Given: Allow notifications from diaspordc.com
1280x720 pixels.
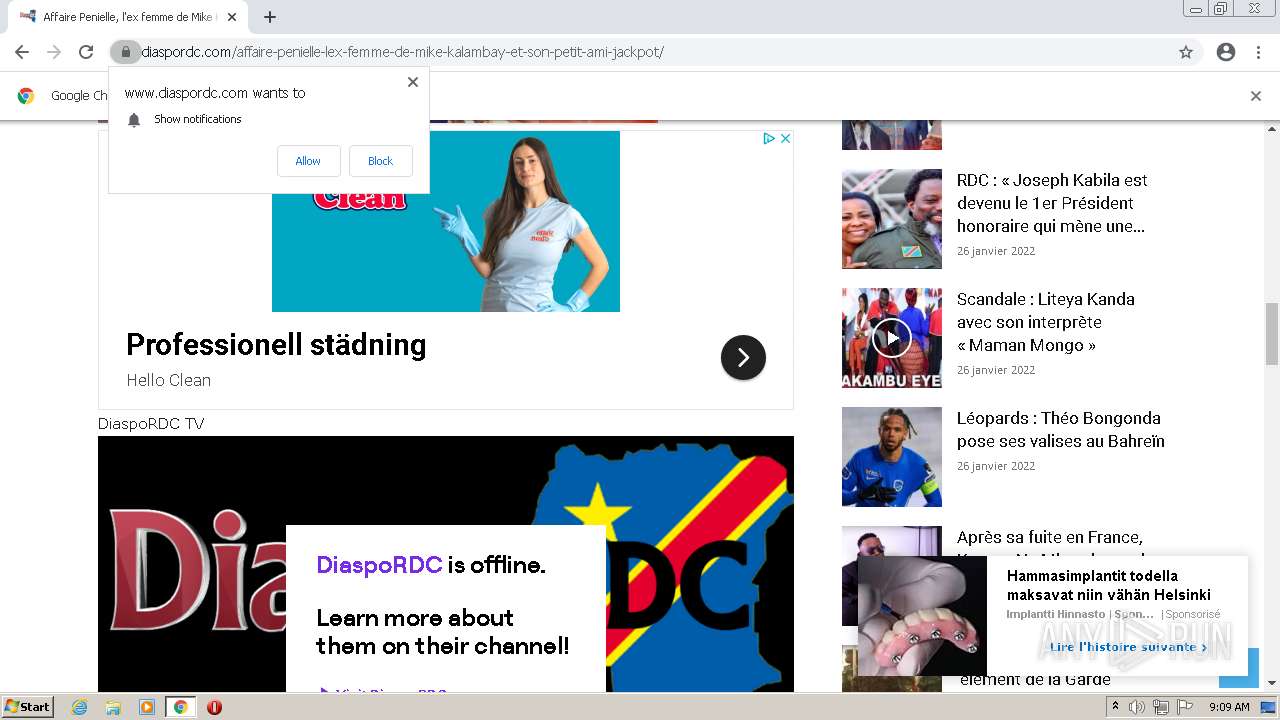Looking at the screenshot, I should coord(308,161).
